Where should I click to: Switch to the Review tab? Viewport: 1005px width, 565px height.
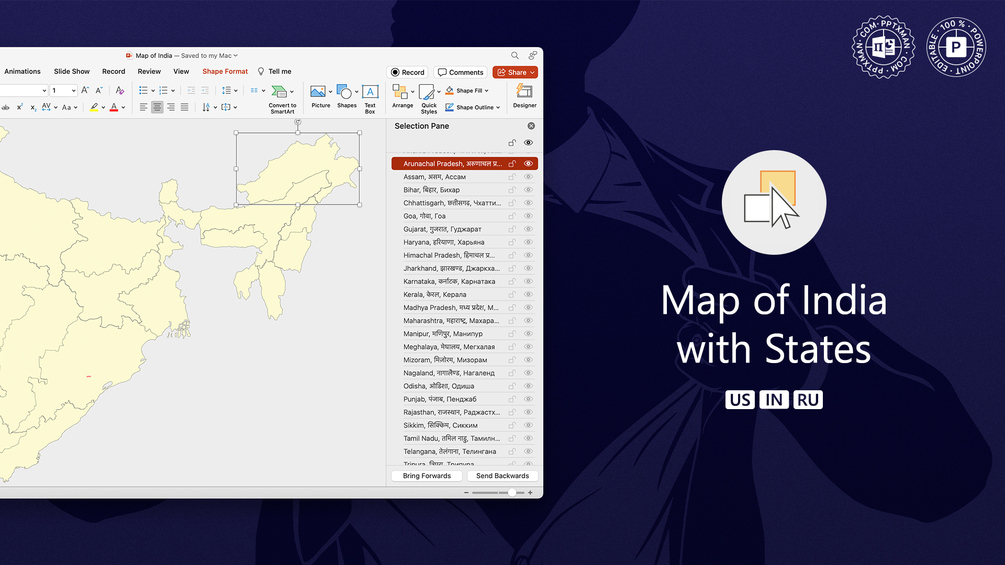149,72
